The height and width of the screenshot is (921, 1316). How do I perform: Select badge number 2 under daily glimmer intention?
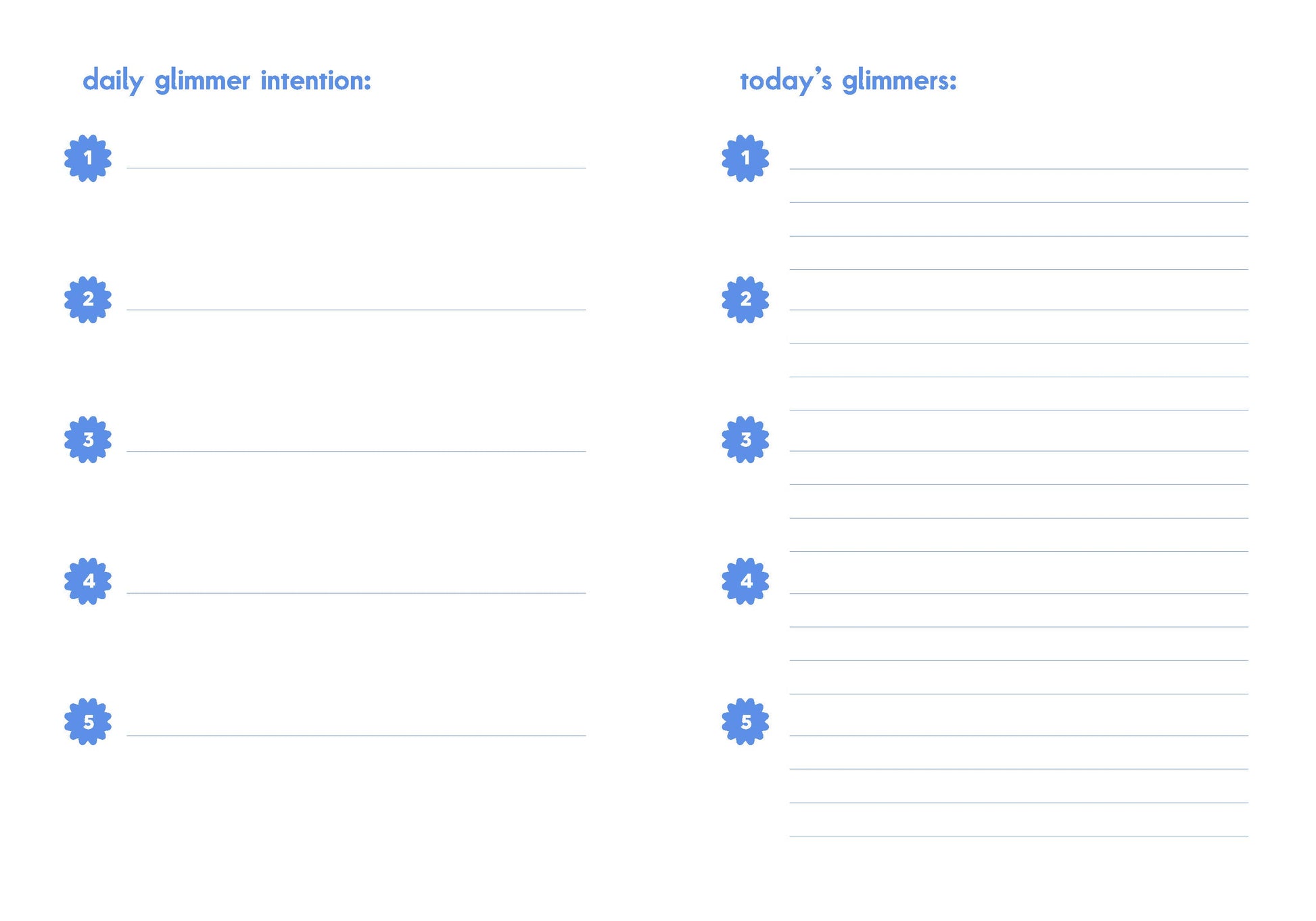pyautogui.click(x=88, y=300)
